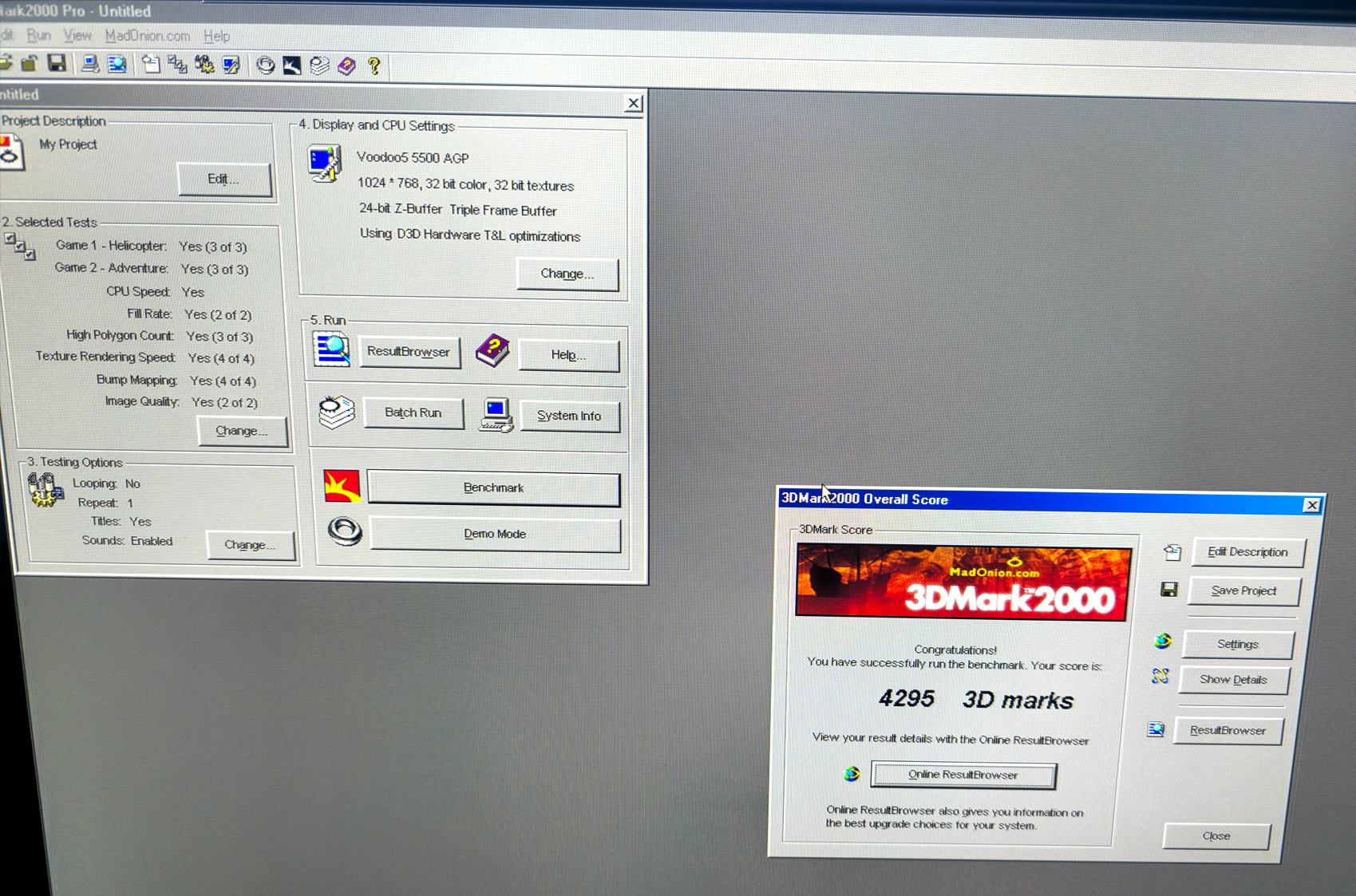Image resolution: width=1356 pixels, height=896 pixels.
Task: Click the purple book icon beside Help
Action: (x=492, y=351)
